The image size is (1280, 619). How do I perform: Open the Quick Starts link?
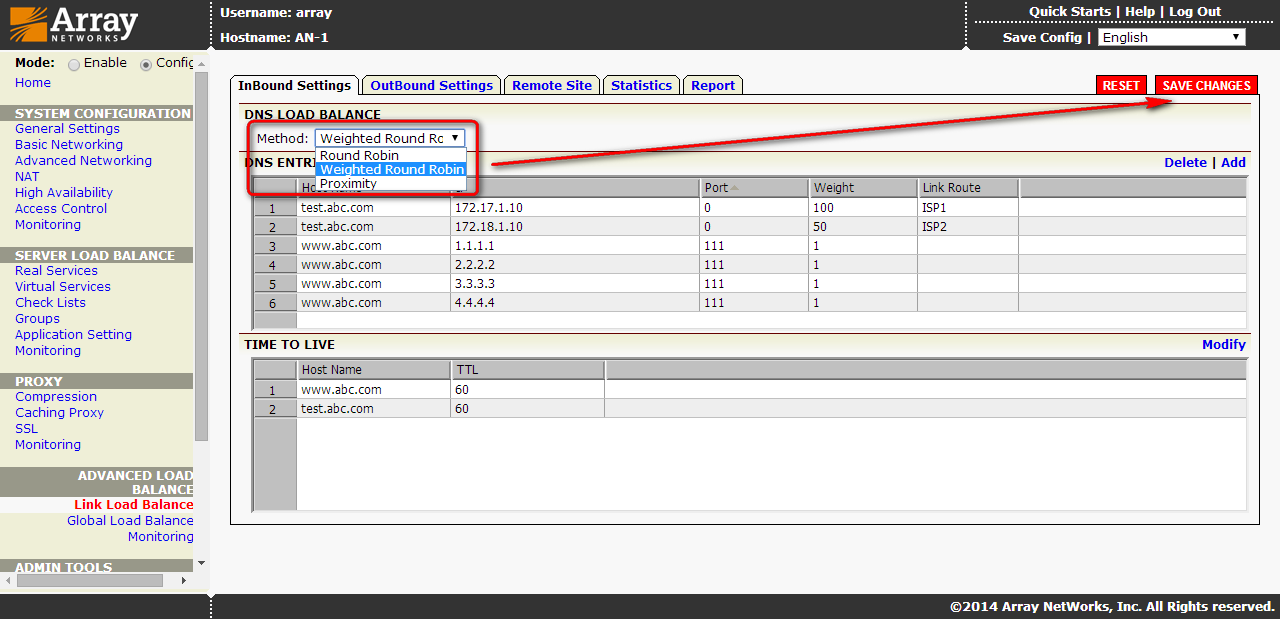1070,11
